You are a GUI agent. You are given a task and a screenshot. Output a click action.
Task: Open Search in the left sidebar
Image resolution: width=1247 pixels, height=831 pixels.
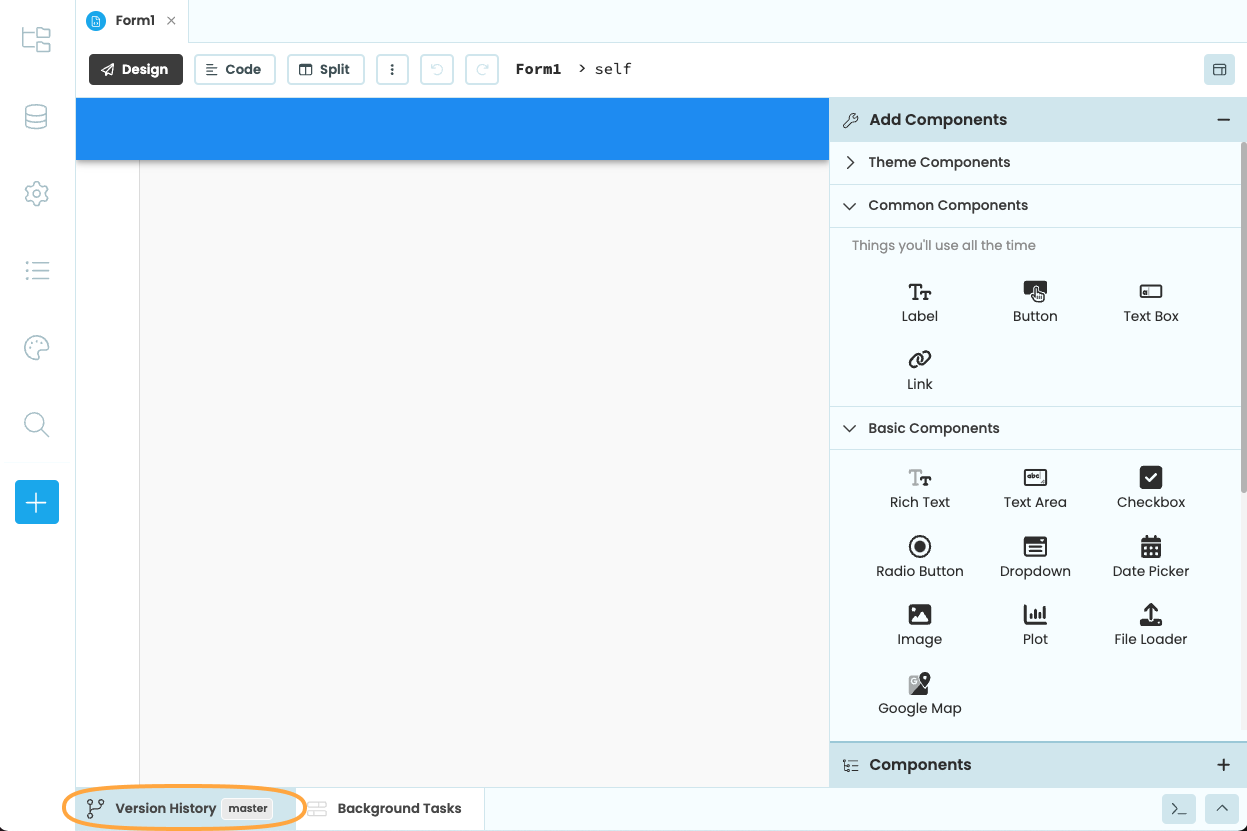click(36, 424)
